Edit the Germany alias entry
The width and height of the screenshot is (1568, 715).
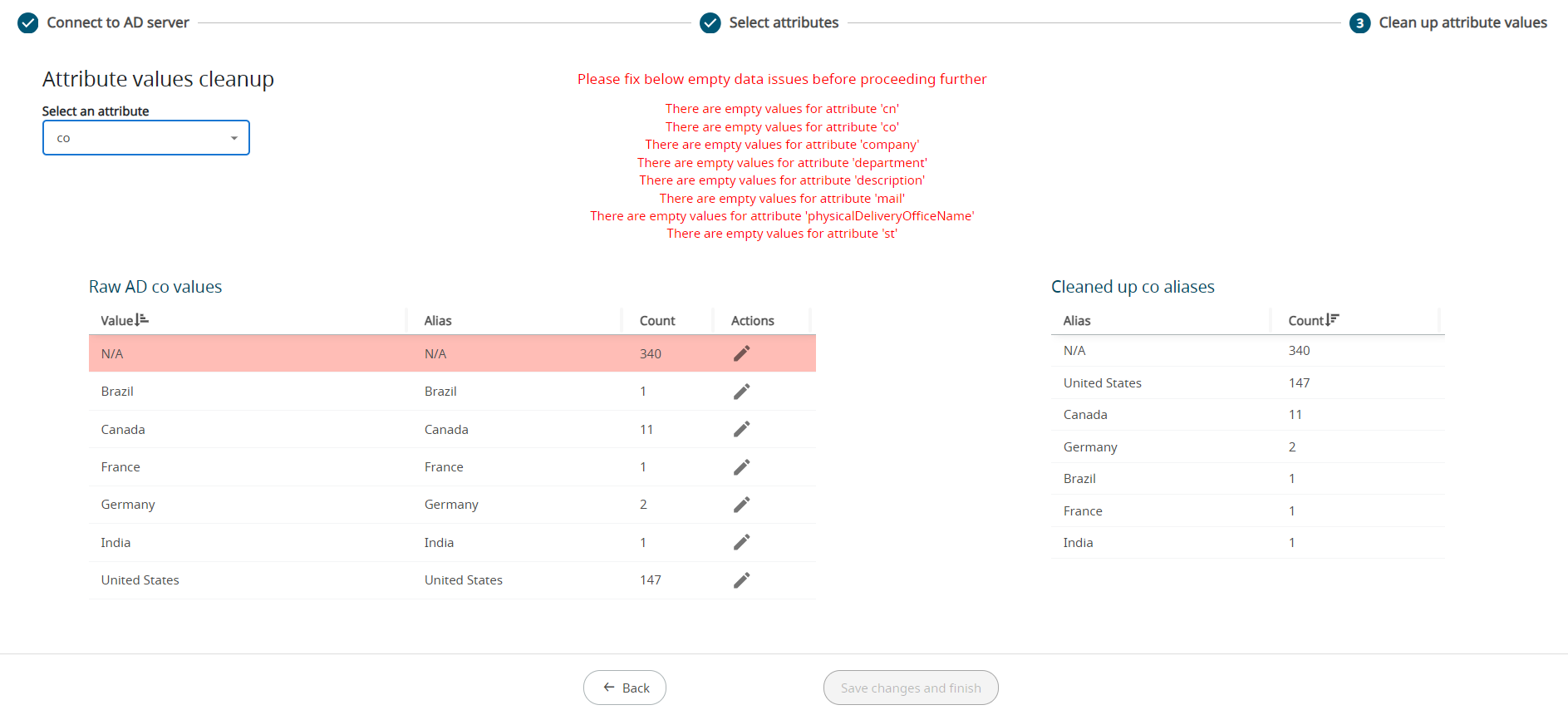pos(741,505)
